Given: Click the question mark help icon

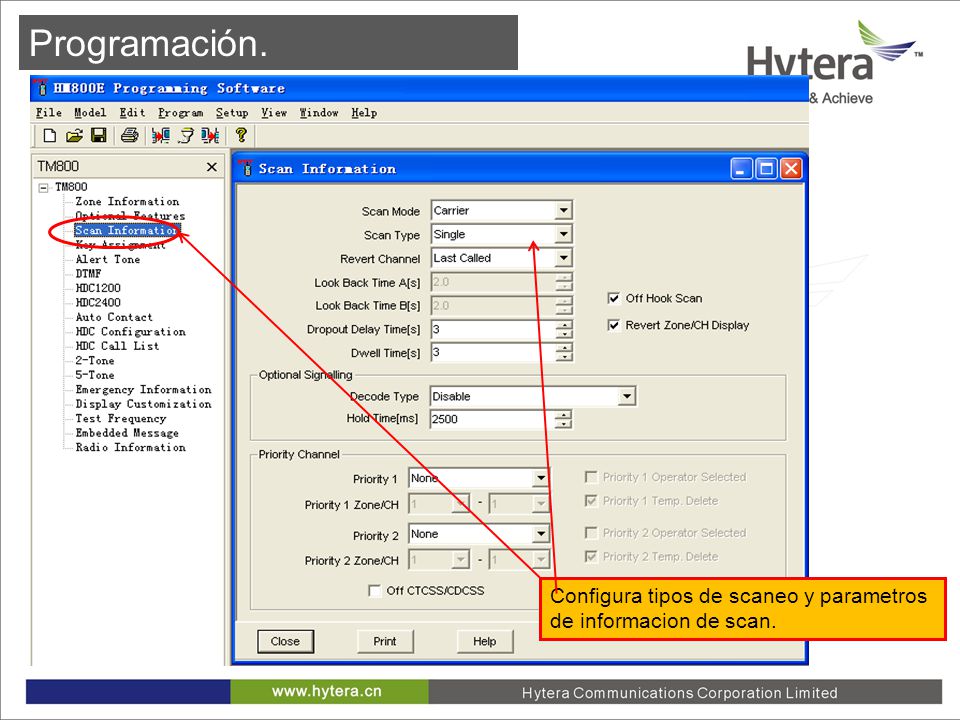Looking at the screenshot, I should 241,135.
